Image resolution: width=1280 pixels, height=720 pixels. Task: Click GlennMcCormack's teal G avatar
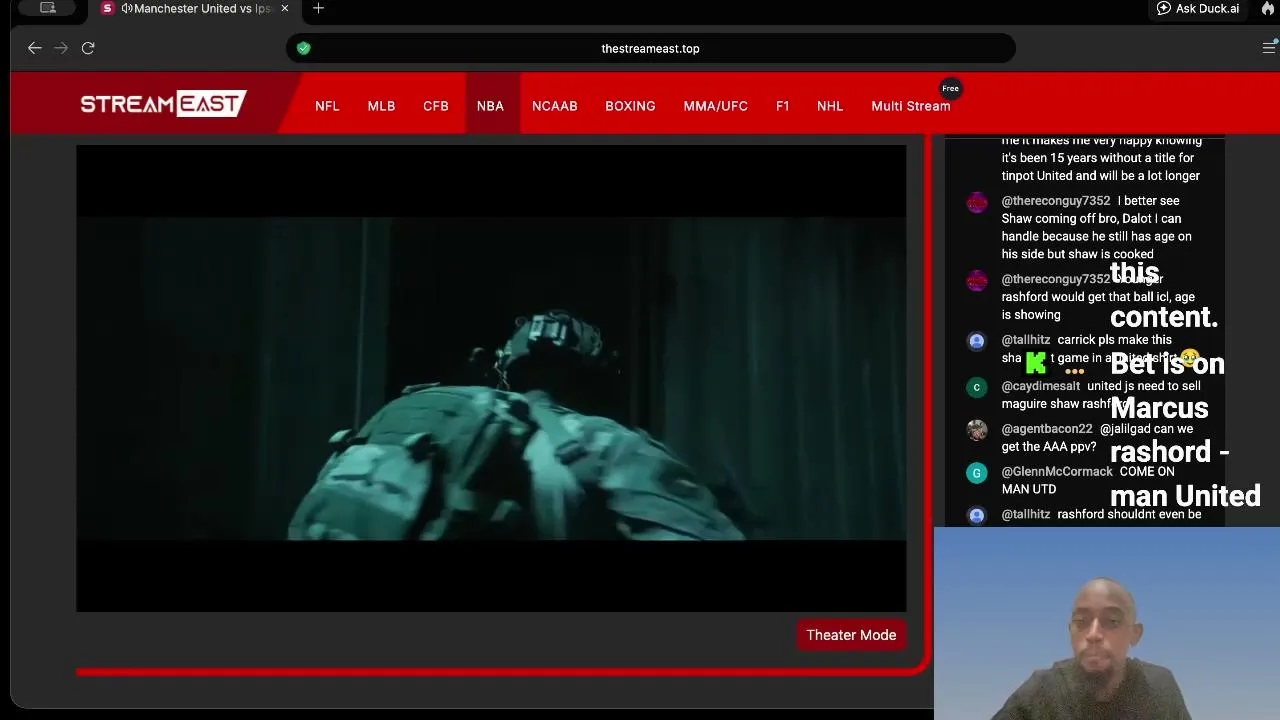point(977,473)
